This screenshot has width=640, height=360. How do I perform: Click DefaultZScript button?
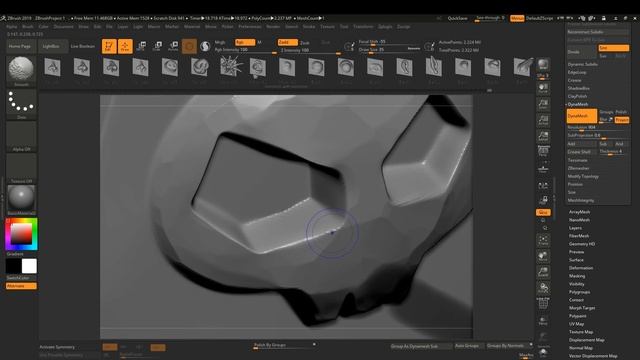tap(539, 18)
